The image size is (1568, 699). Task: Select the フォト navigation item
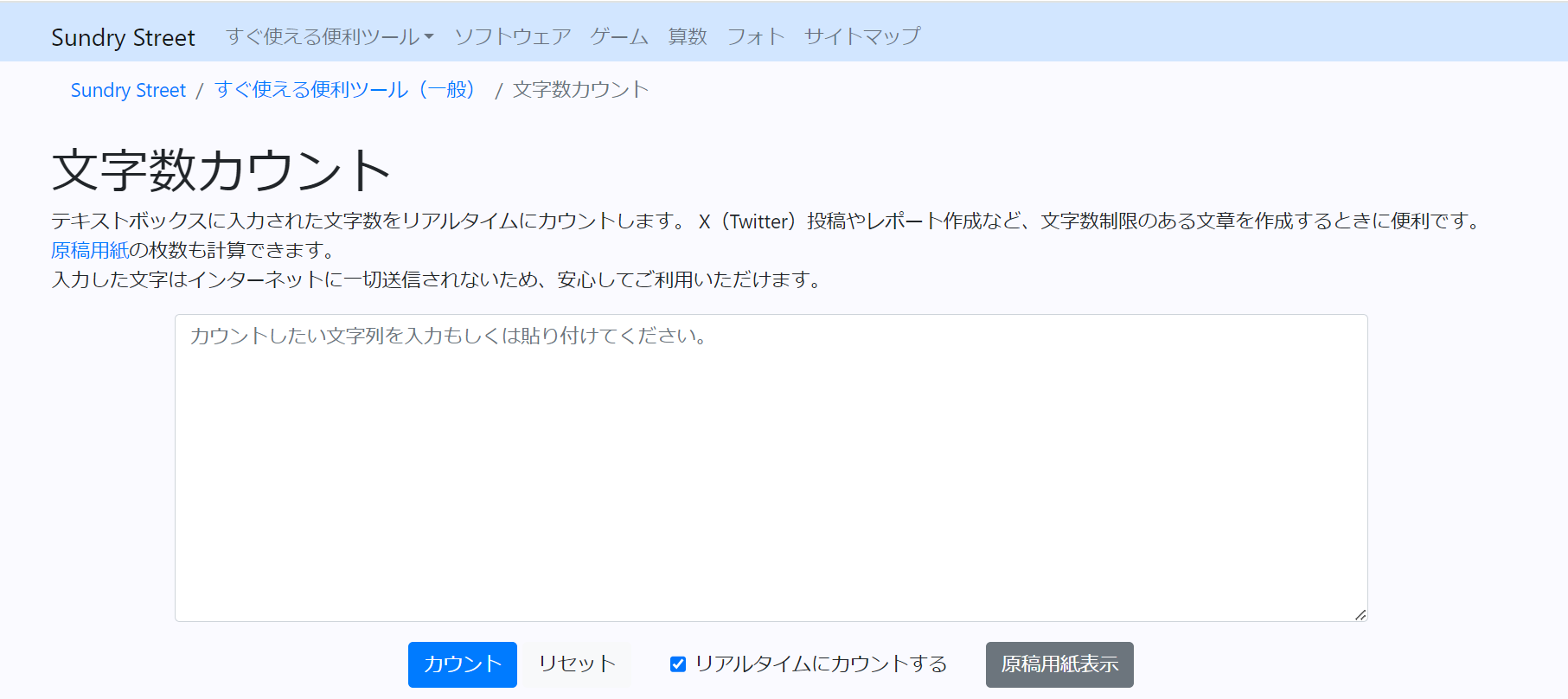[x=755, y=36]
